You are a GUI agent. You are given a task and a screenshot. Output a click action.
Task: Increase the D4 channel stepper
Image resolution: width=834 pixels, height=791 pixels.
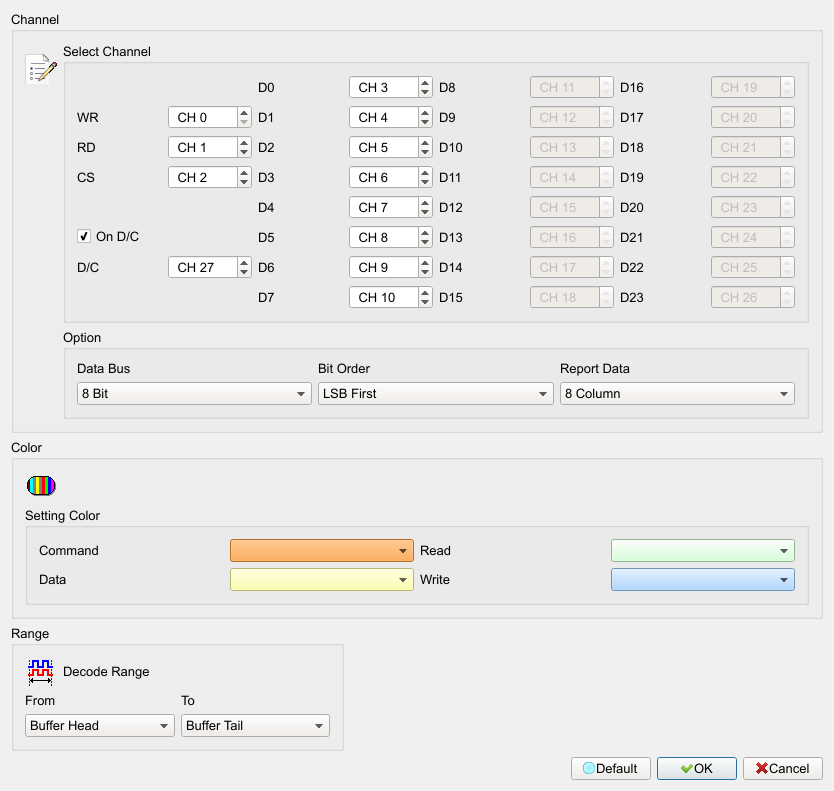point(425,203)
